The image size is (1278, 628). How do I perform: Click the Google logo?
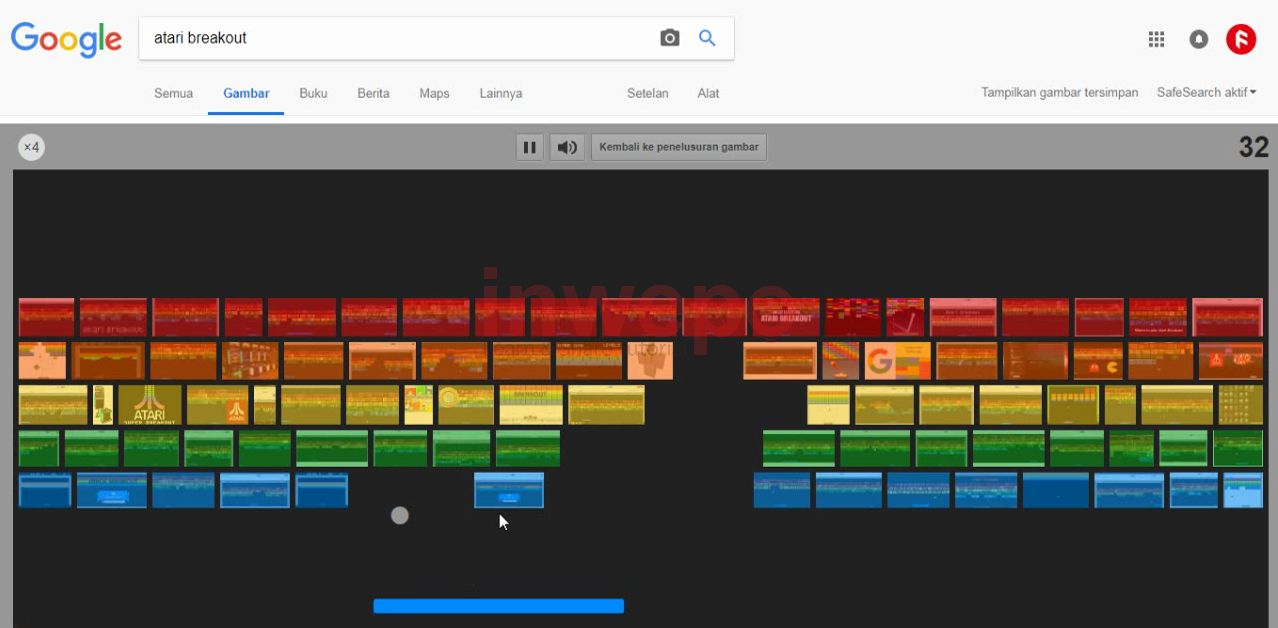point(66,39)
